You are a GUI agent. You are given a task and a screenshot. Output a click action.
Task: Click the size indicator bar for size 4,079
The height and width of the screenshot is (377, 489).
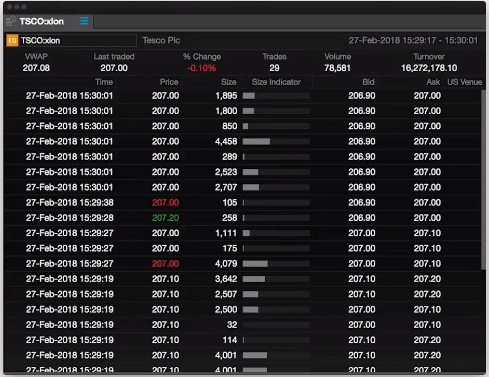pyautogui.click(x=276, y=264)
